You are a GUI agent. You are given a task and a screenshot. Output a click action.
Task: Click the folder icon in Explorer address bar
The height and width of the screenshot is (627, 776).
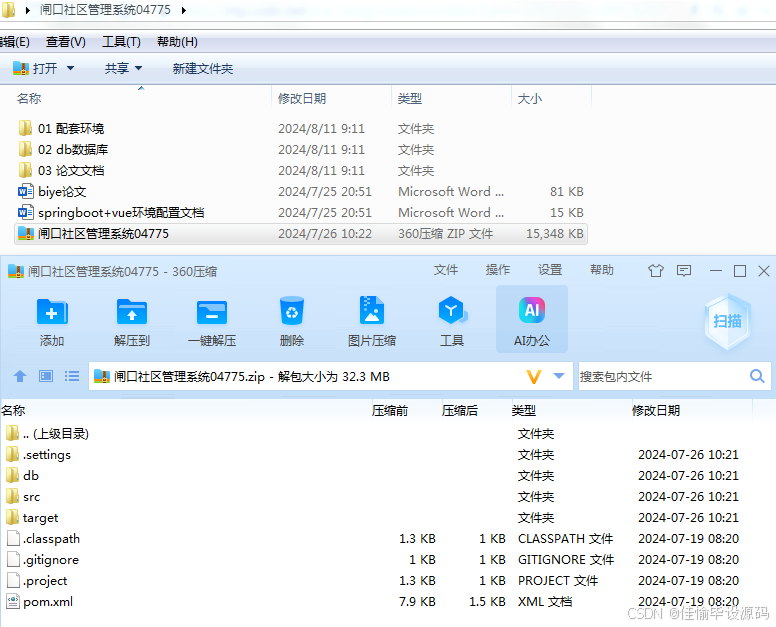pyautogui.click(x=8, y=9)
